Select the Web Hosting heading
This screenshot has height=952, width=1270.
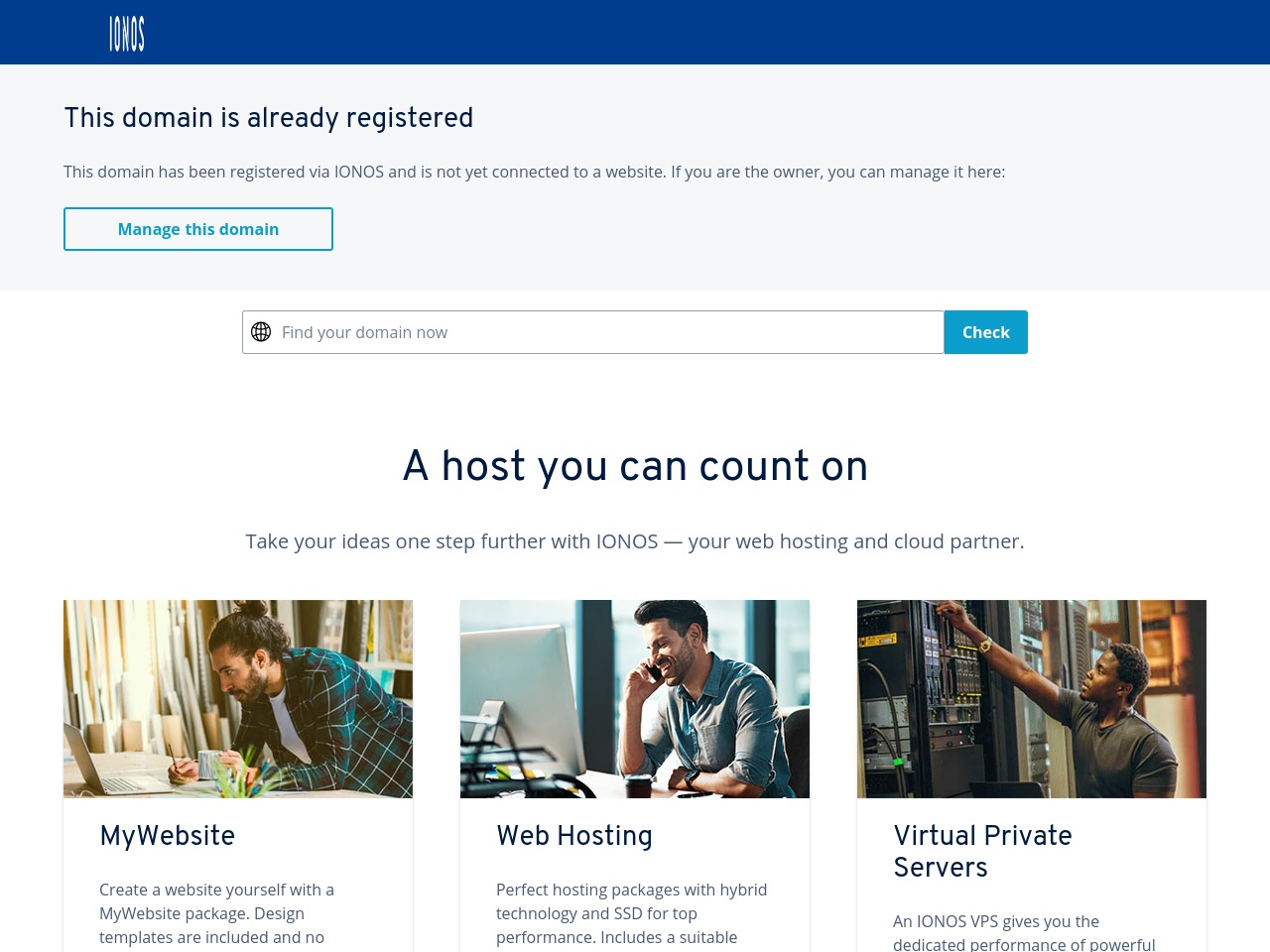point(574,836)
